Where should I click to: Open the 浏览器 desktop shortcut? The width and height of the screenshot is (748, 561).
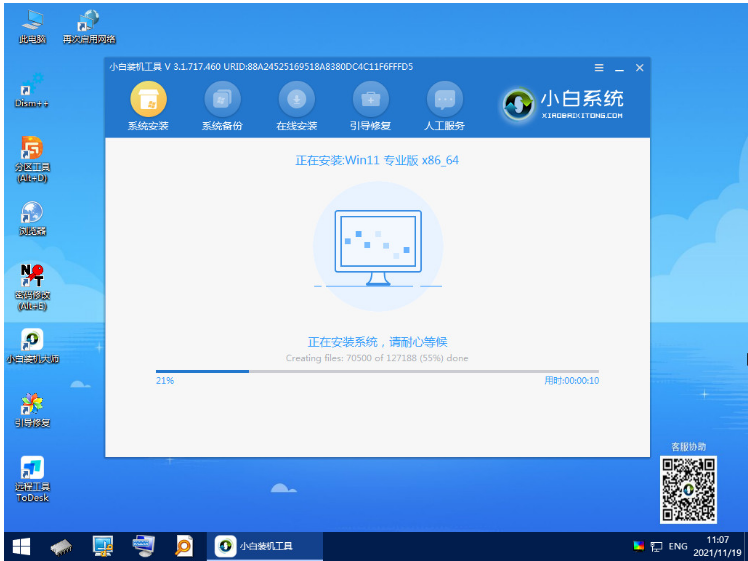(x=32, y=217)
